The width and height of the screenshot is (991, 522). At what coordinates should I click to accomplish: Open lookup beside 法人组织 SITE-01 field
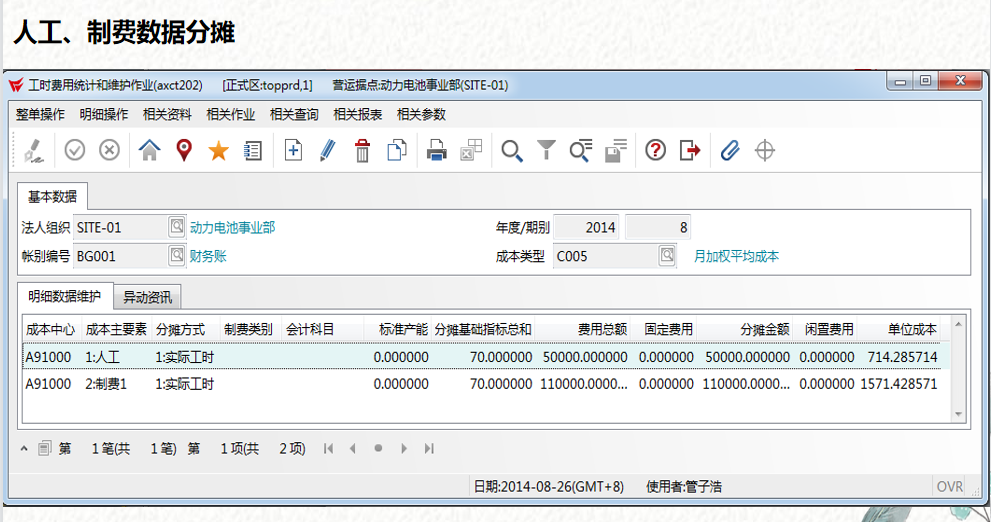coord(176,226)
